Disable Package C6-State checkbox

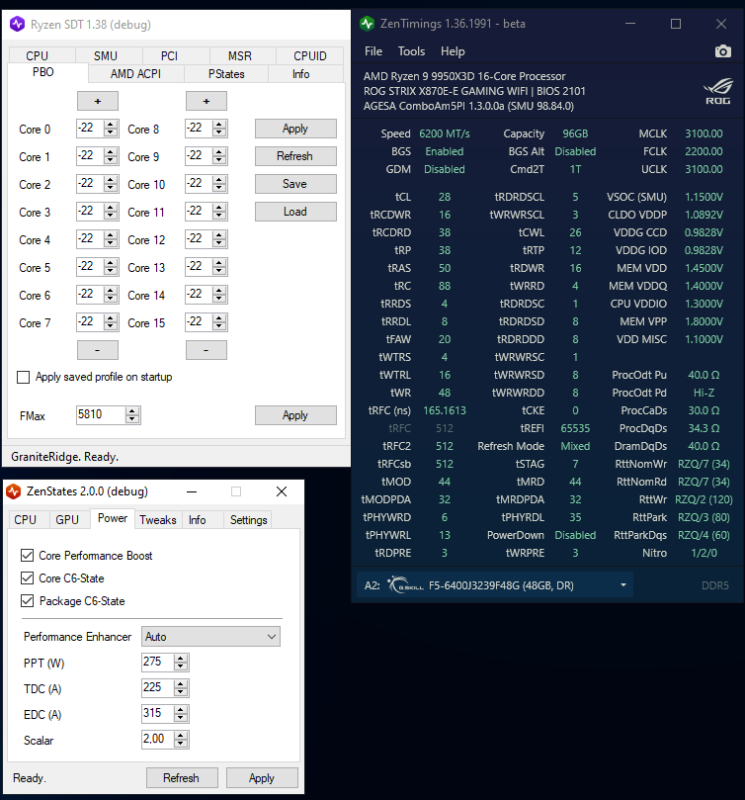[x=28, y=601]
